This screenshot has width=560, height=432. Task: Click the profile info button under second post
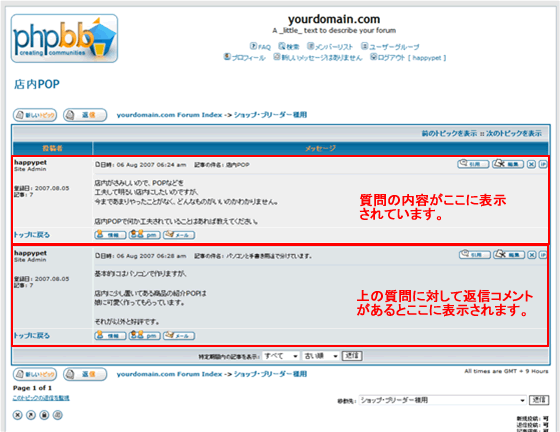110,336
